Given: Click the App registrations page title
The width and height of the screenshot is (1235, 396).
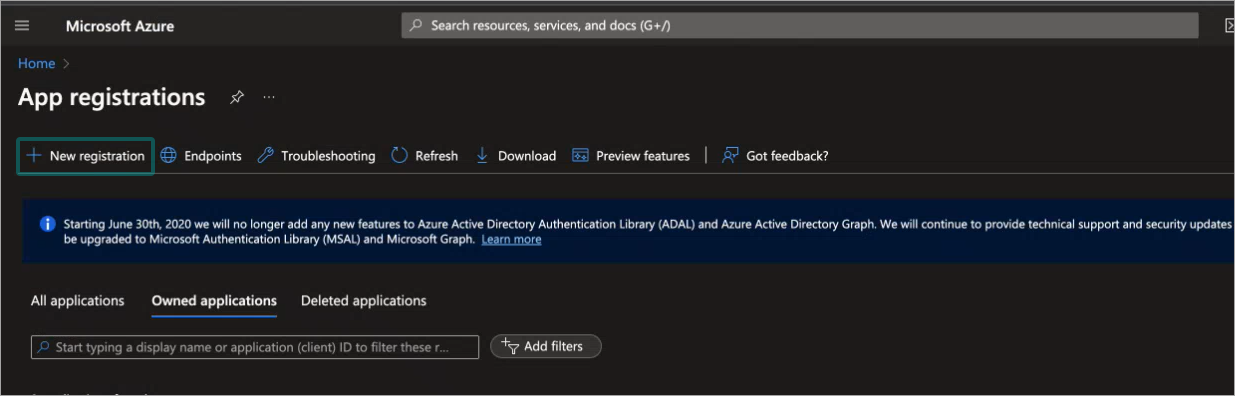Looking at the screenshot, I should click(x=112, y=97).
